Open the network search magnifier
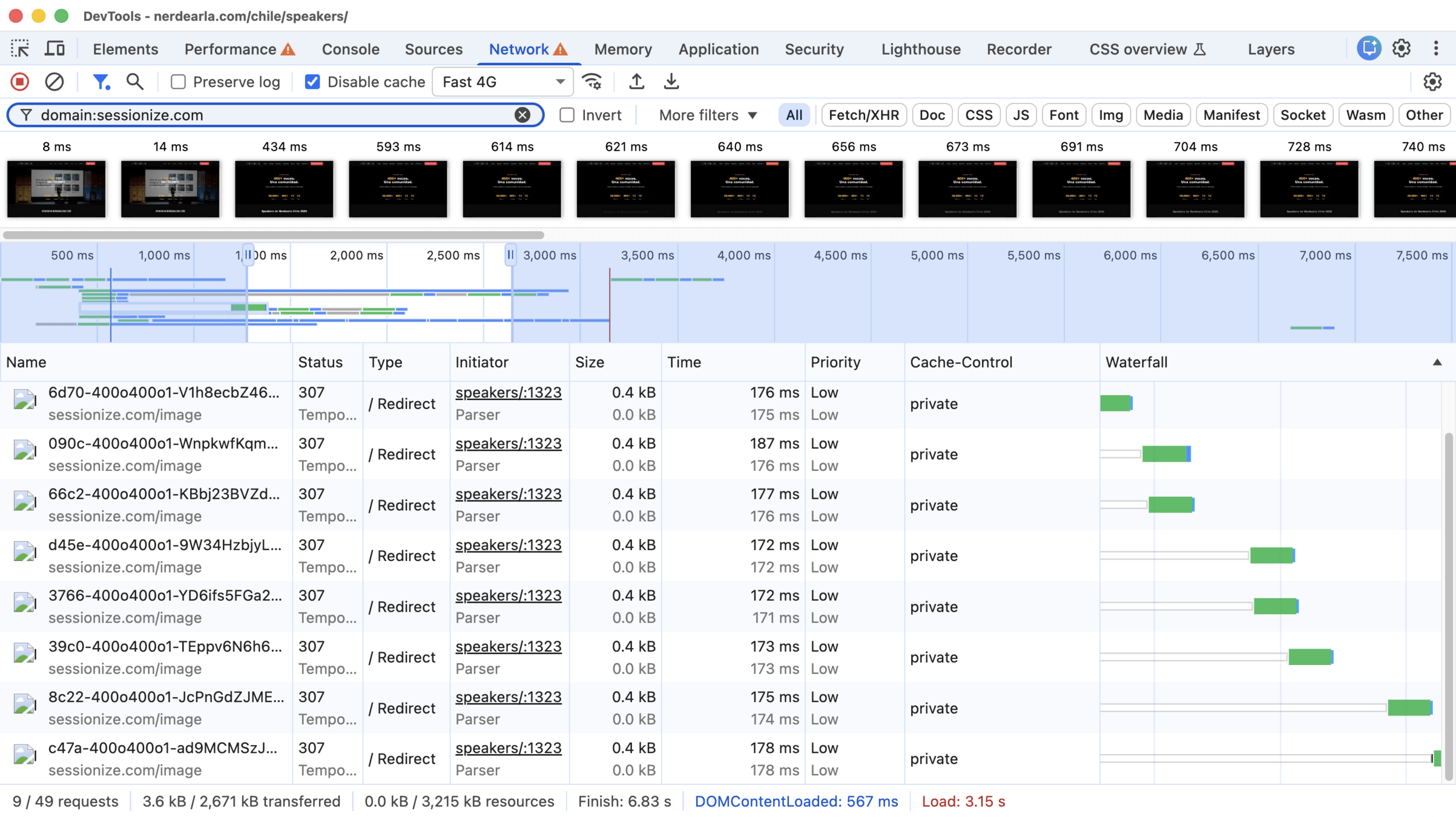The width and height of the screenshot is (1456, 817). [135, 82]
